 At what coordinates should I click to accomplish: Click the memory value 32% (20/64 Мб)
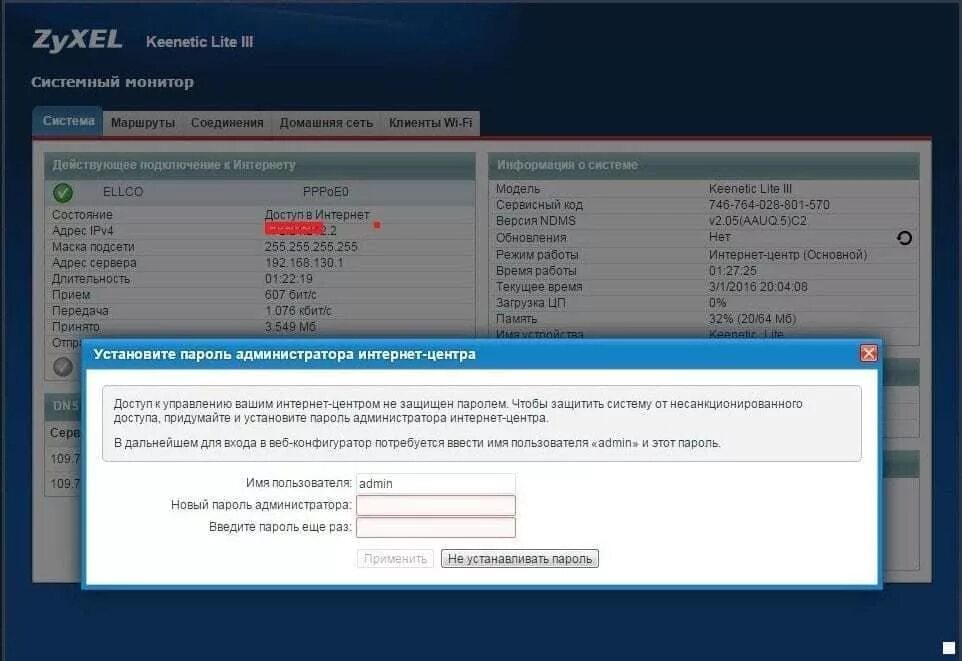pyautogui.click(x=752, y=319)
